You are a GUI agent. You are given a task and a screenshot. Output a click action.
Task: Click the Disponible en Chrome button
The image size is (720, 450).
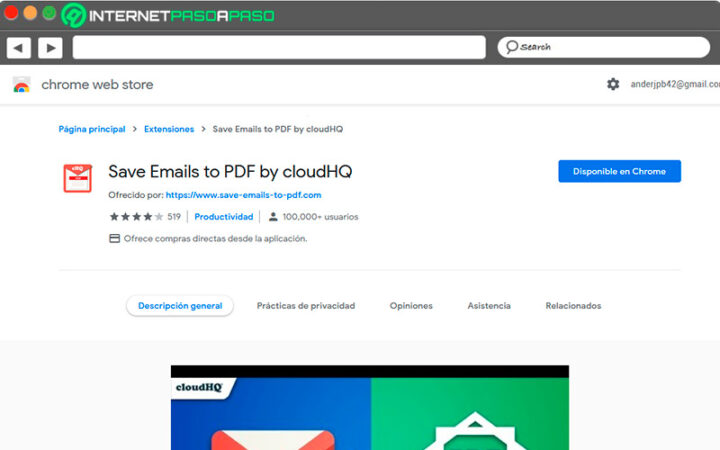[619, 171]
